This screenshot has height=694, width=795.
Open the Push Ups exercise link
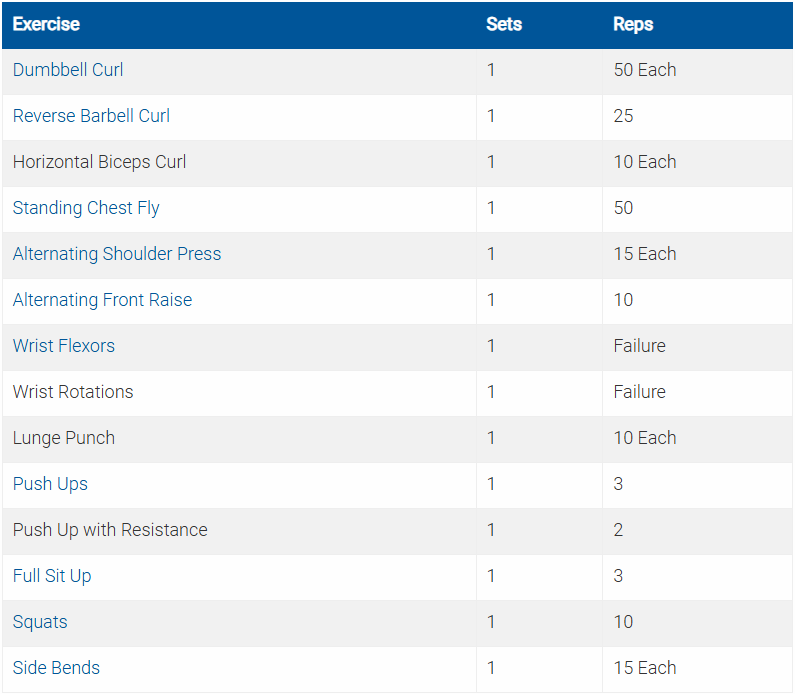click(50, 484)
